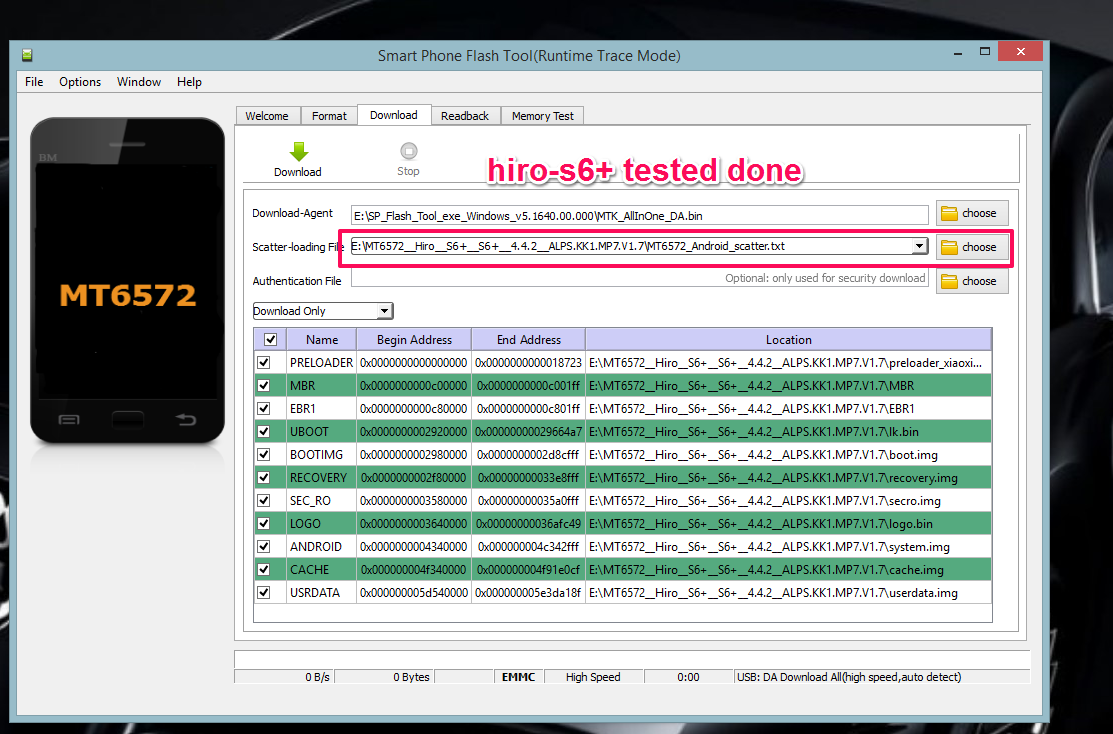Click the Download-Agent path field
This screenshot has height=734, width=1113.
640,215
